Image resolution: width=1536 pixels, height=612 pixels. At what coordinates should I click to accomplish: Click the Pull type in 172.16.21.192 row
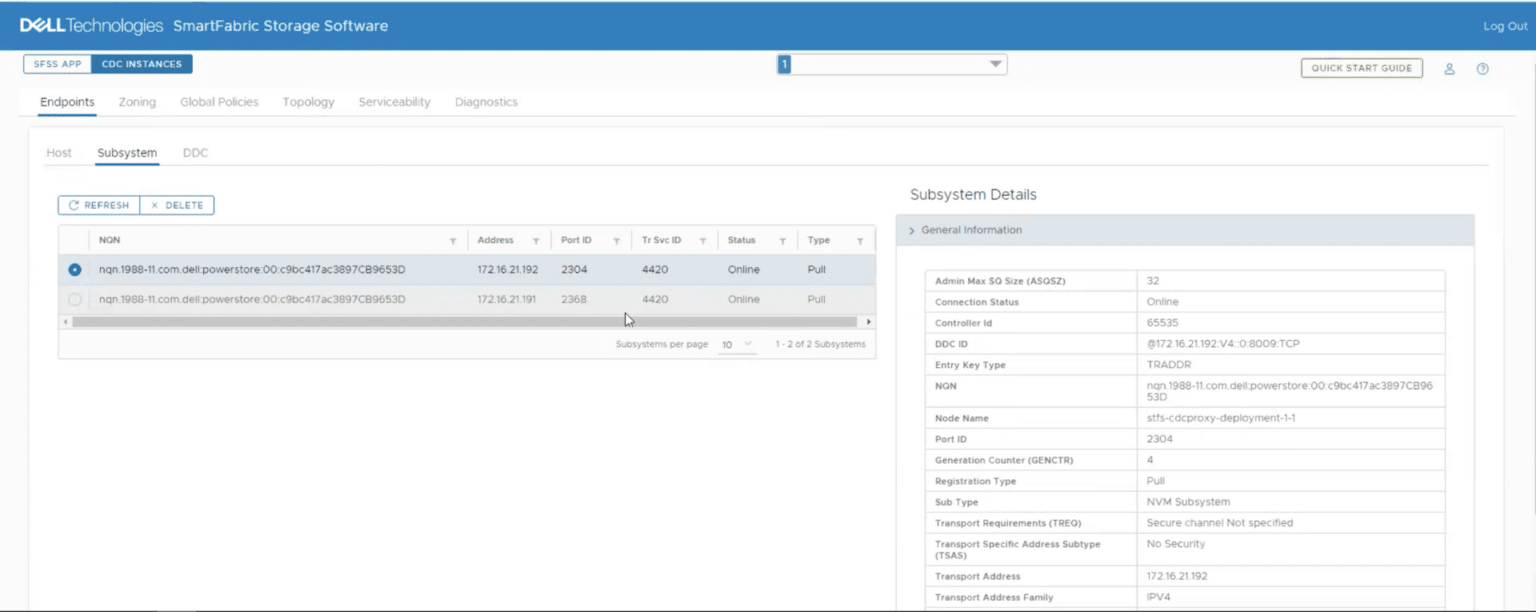pos(816,270)
